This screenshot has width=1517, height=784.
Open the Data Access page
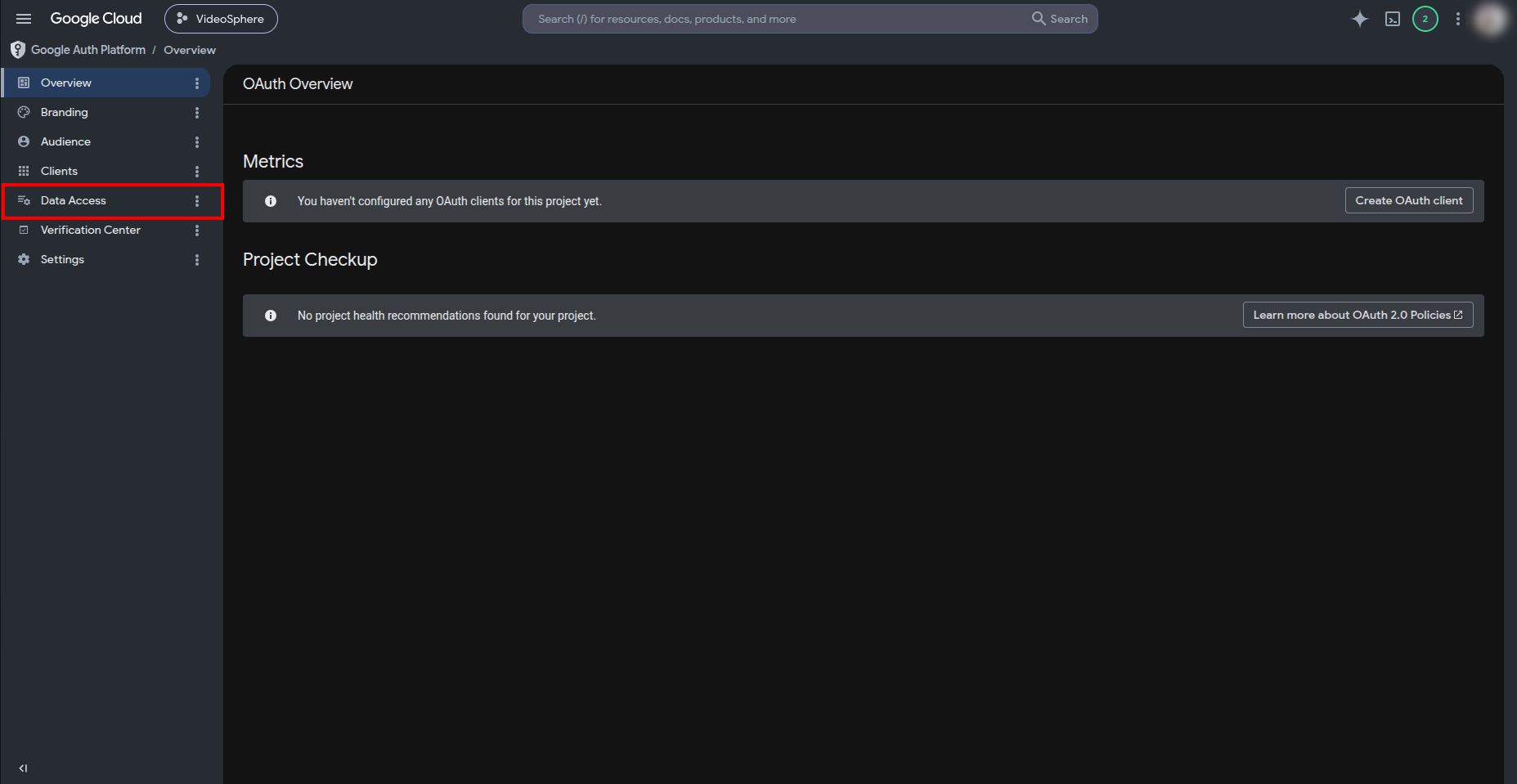pos(105,200)
